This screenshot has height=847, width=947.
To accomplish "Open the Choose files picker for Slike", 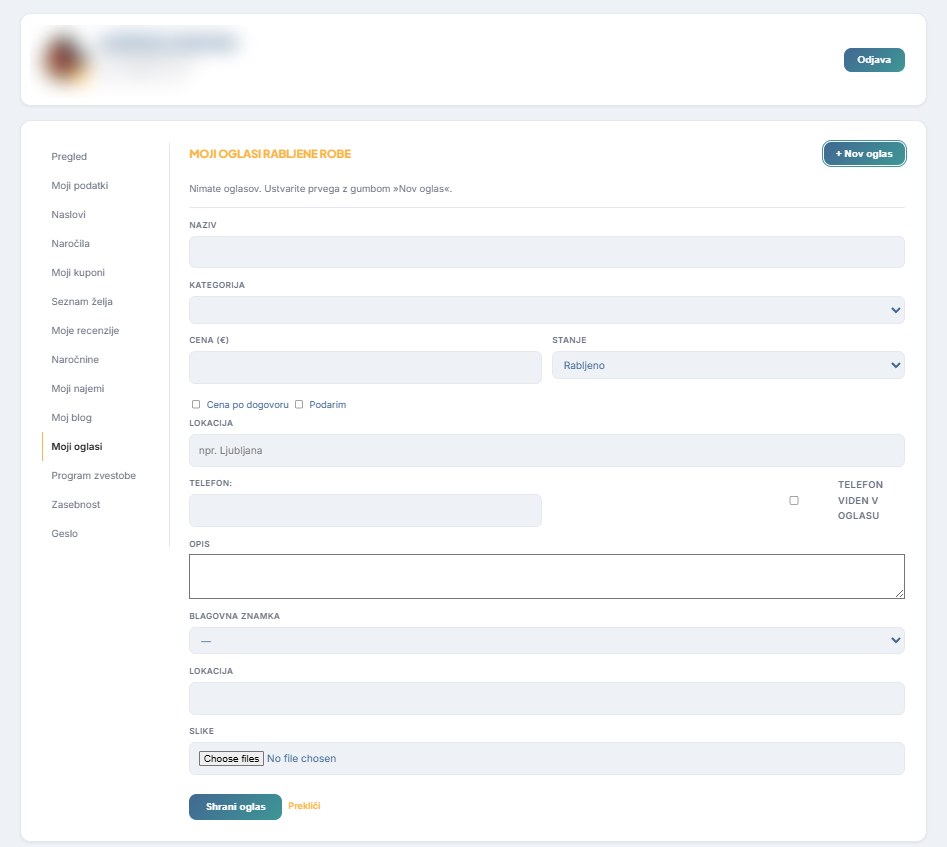I will point(231,758).
